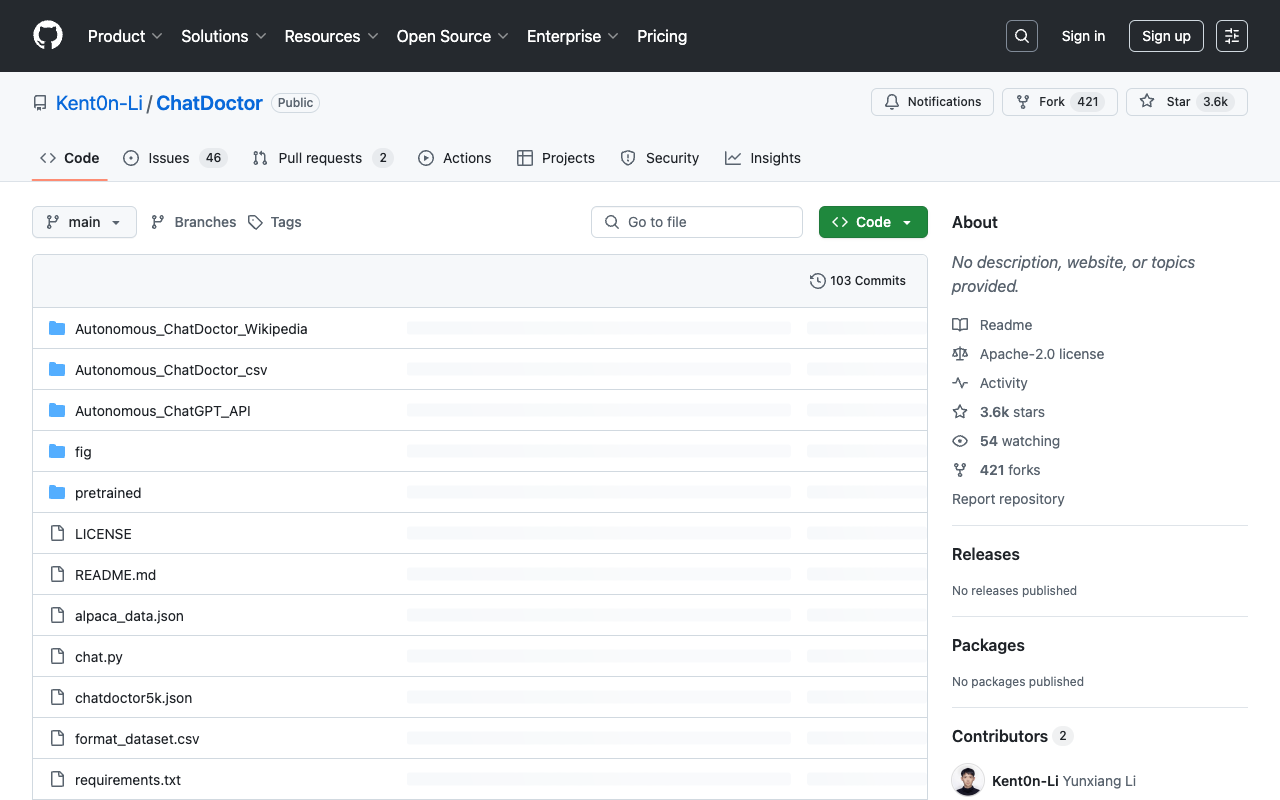
Task: Click the Sign in link
Action: click(x=1083, y=36)
